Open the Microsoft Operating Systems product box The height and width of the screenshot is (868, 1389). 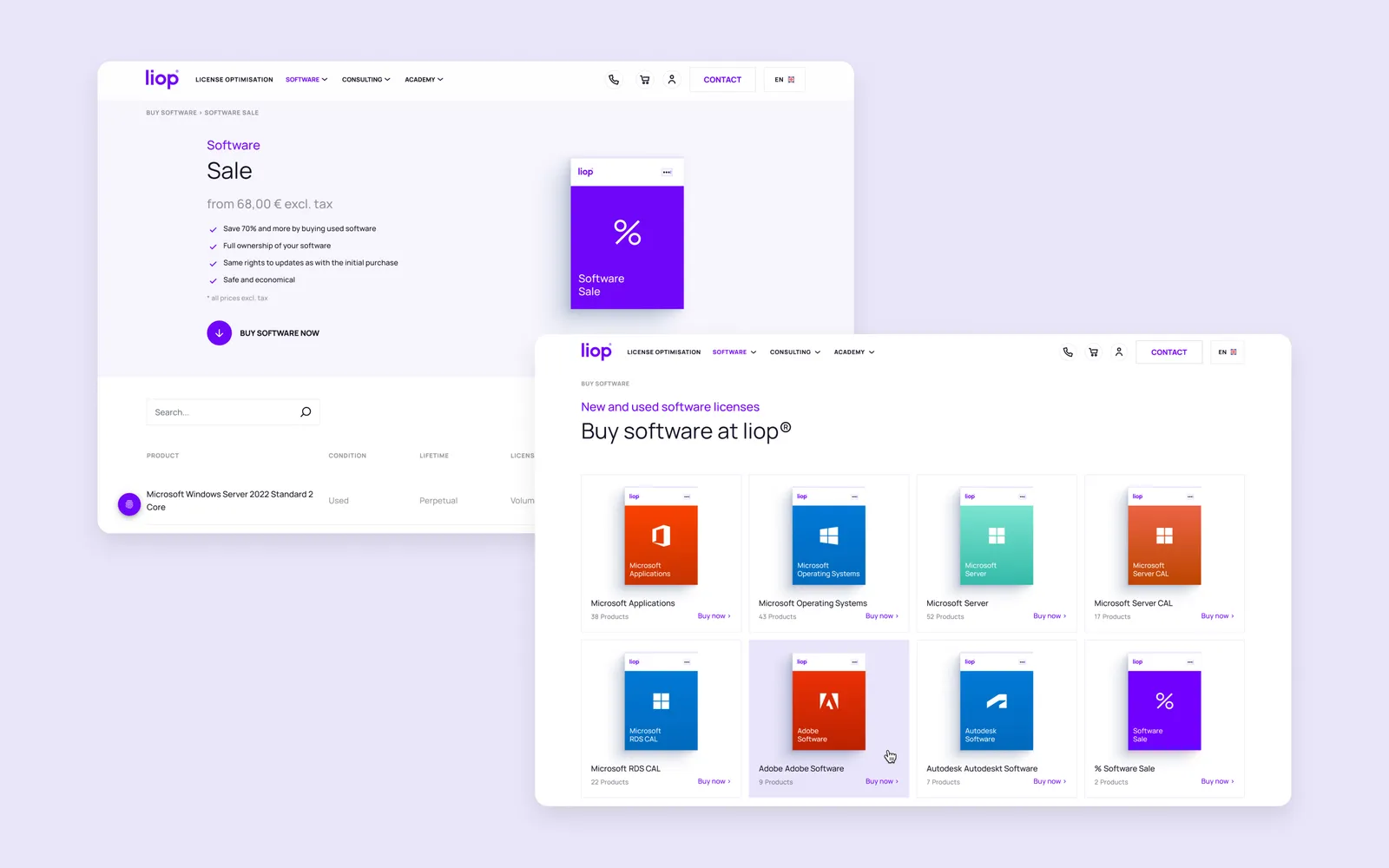coord(828,536)
